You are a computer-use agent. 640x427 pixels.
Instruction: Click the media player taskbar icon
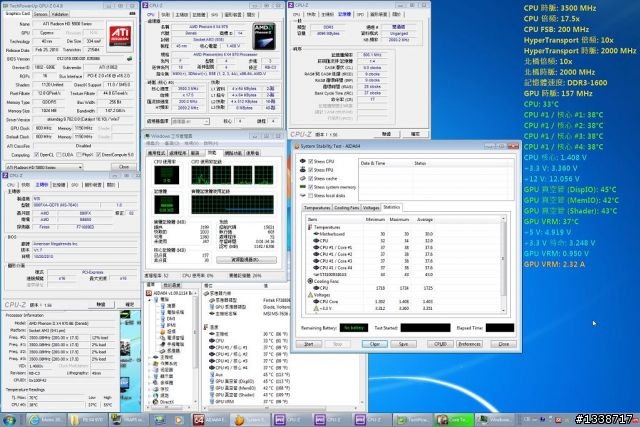(x=179, y=420)
